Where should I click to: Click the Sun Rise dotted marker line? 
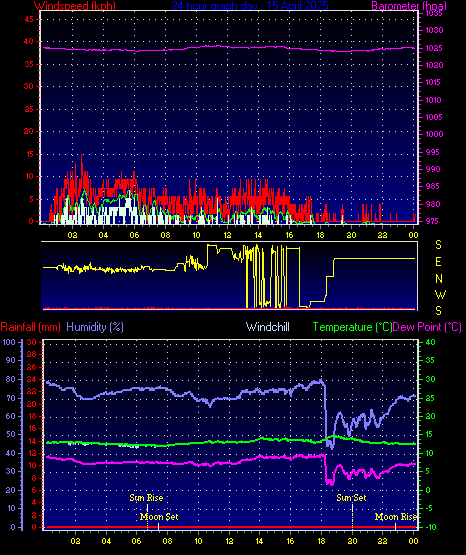147,516
